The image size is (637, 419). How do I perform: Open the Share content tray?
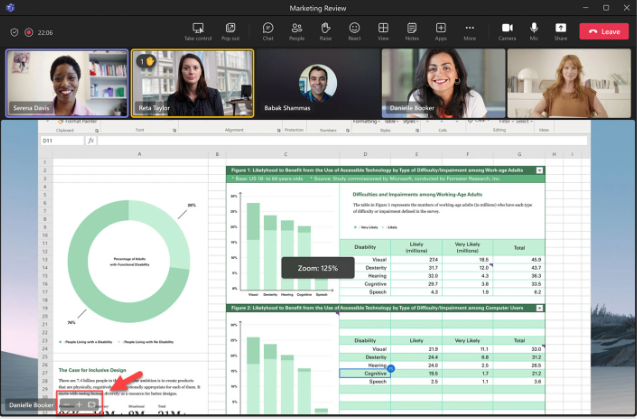[560, 30]
